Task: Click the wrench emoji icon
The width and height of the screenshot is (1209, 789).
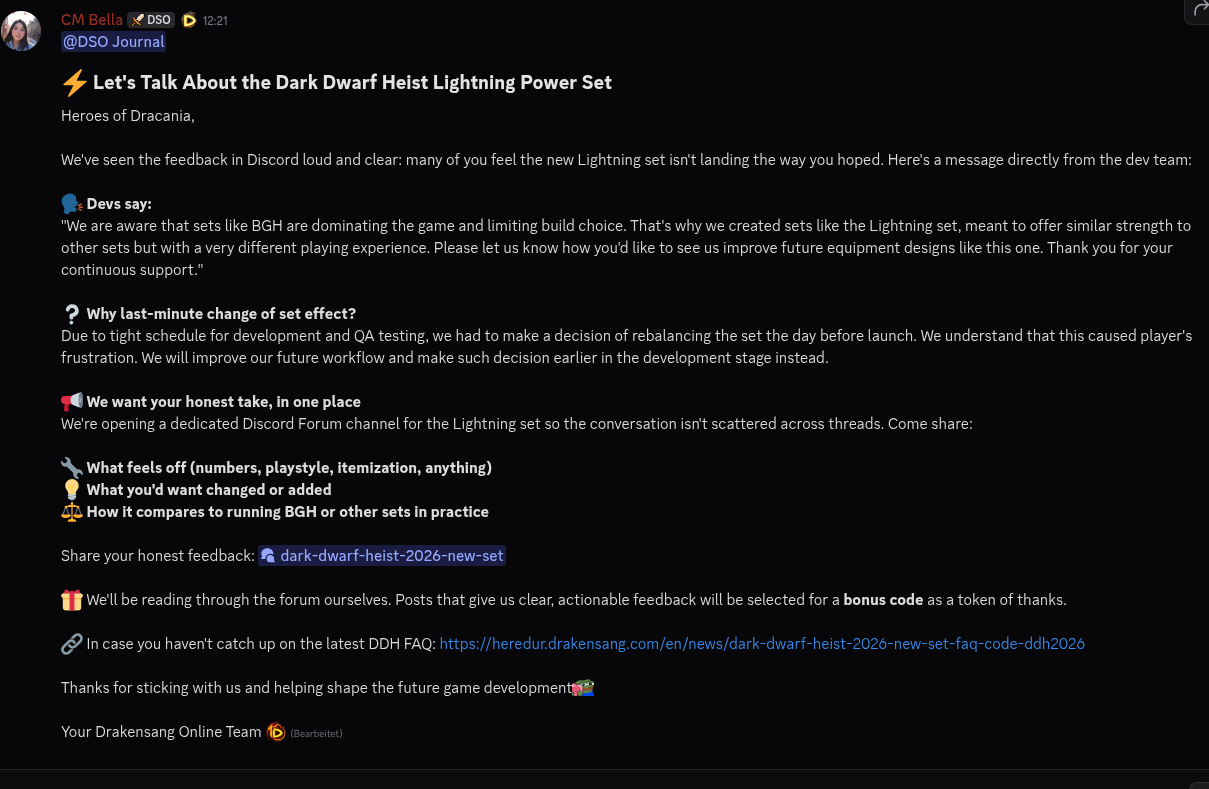Action: click(71, 467)
